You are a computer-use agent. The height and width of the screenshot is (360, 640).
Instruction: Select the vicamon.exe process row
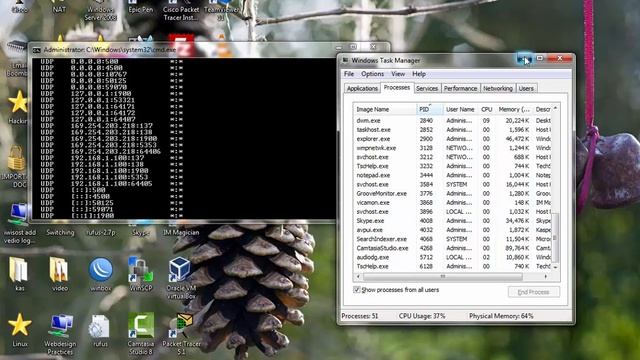pos(452,203)
